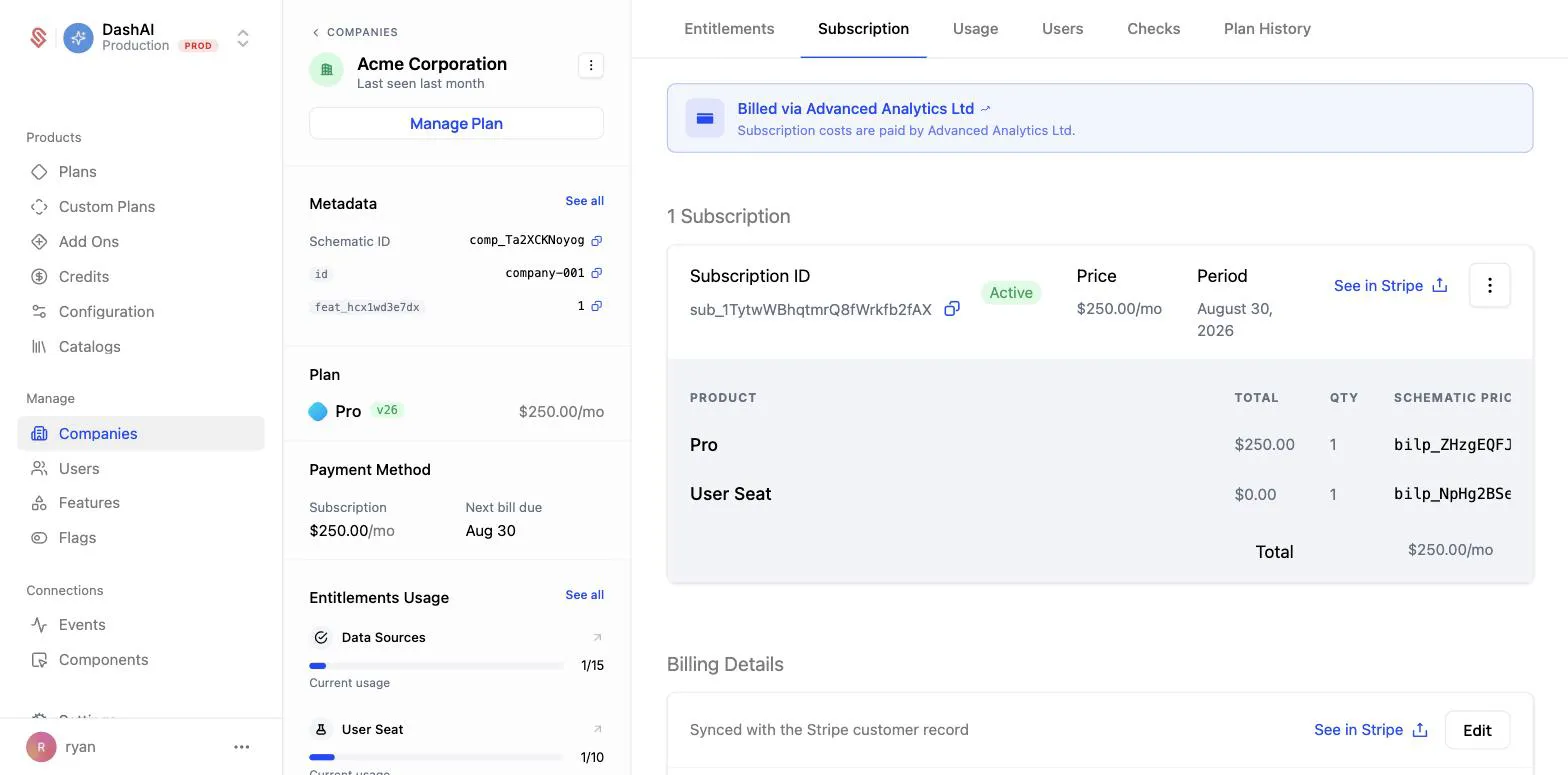Viewport: 1568px width, 775px height.
Task: Open Acme Corporation actions menu
Action: [591, 65]
